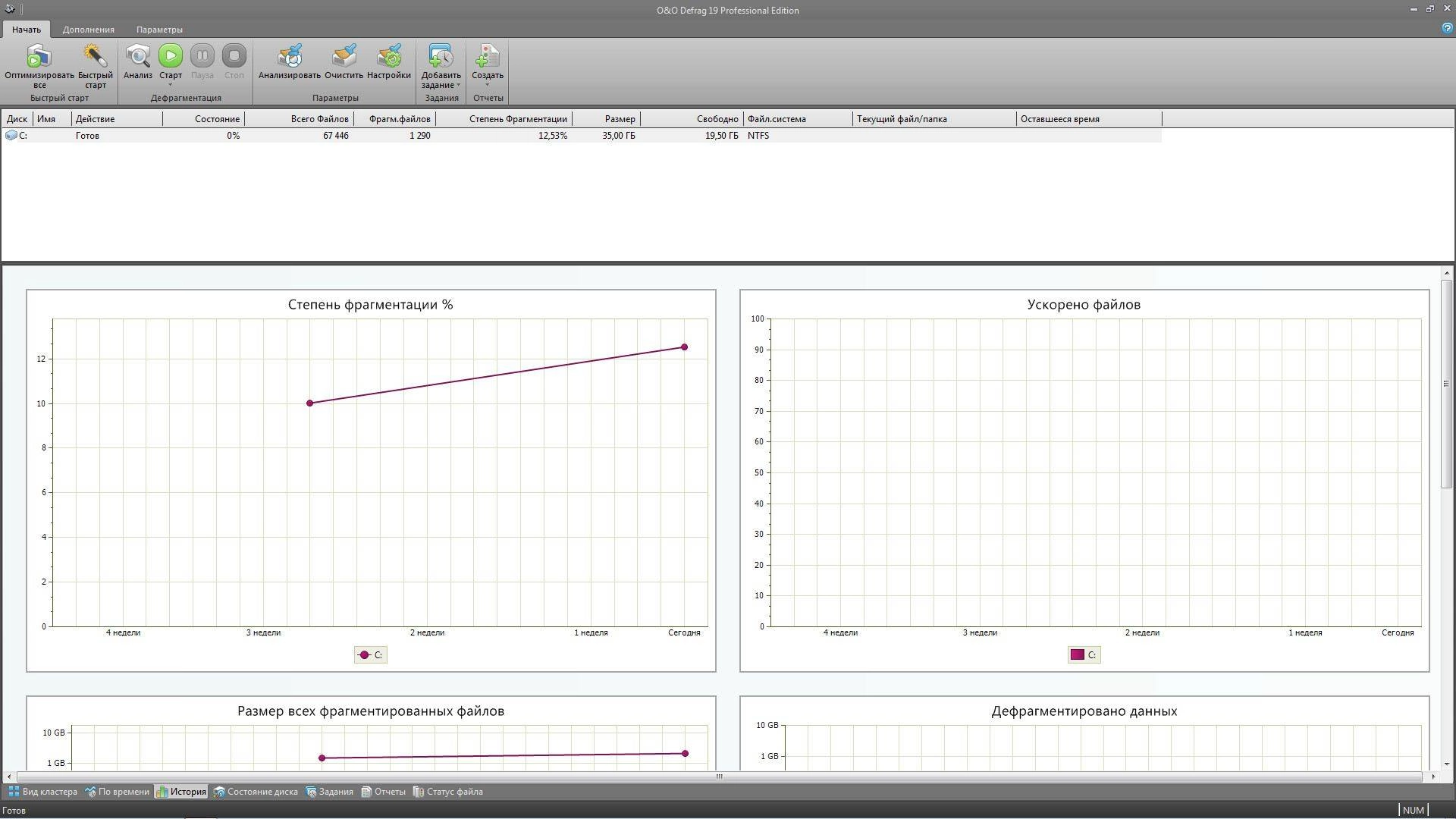Click the NTFS file system cell
1456x819 pixels.
758,136
